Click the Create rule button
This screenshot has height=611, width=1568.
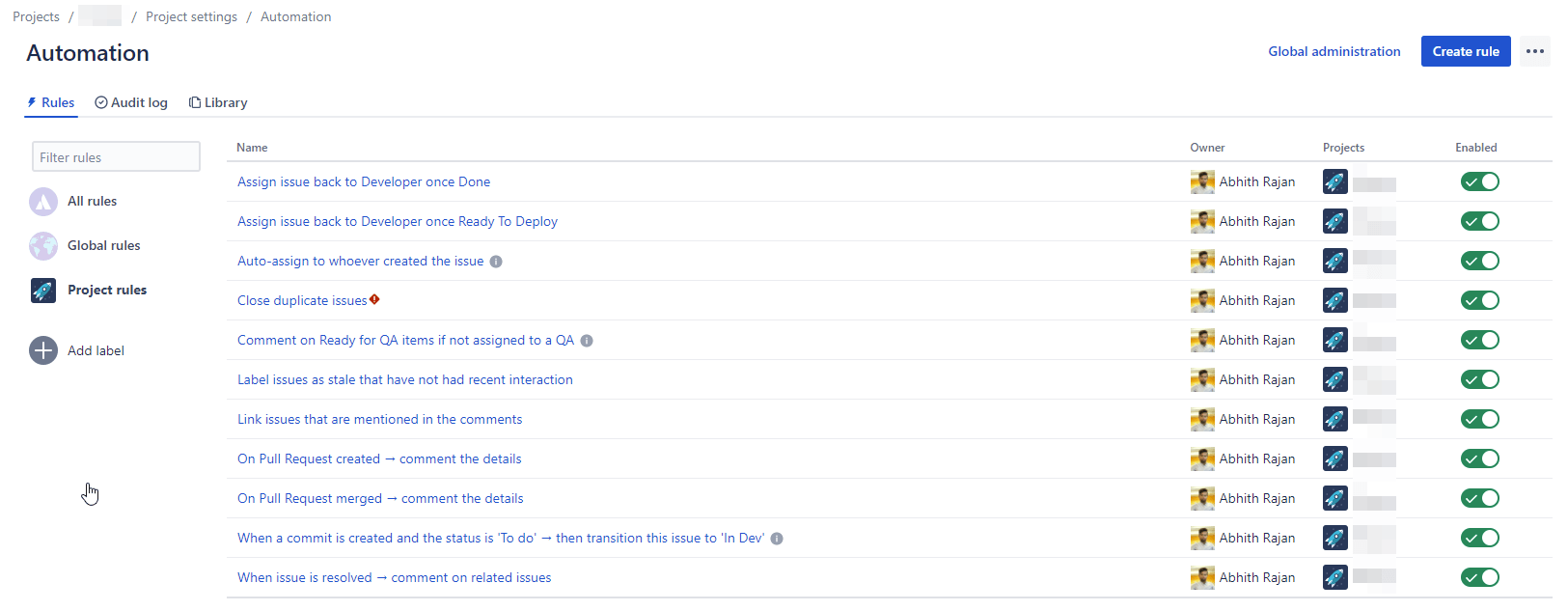pos(1465,52)
